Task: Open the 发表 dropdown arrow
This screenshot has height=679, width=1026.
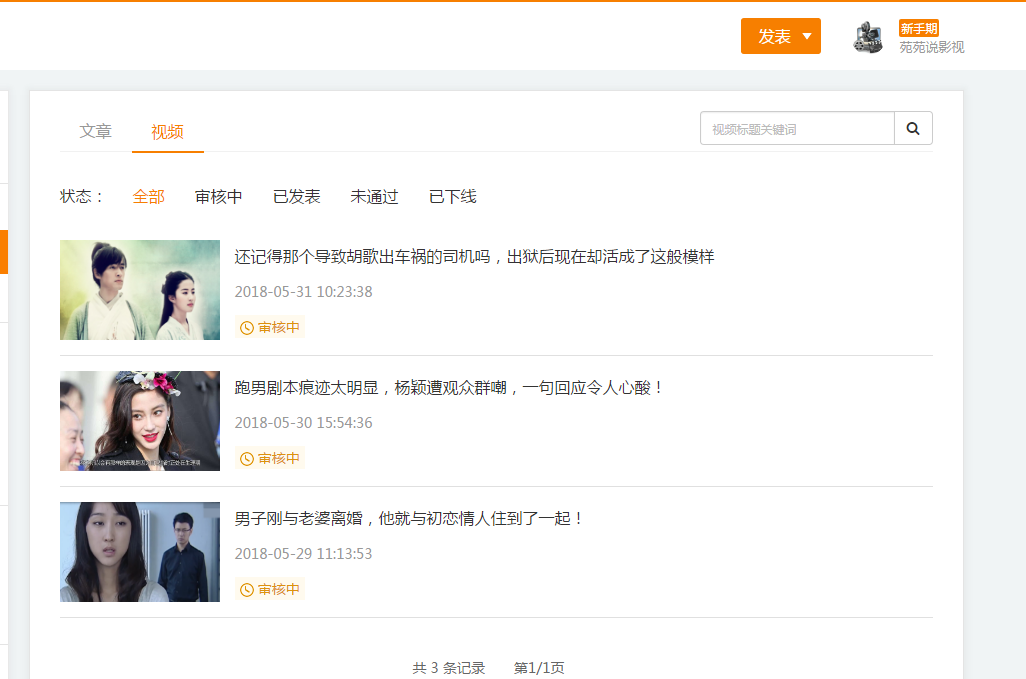Action: point(806,35)
